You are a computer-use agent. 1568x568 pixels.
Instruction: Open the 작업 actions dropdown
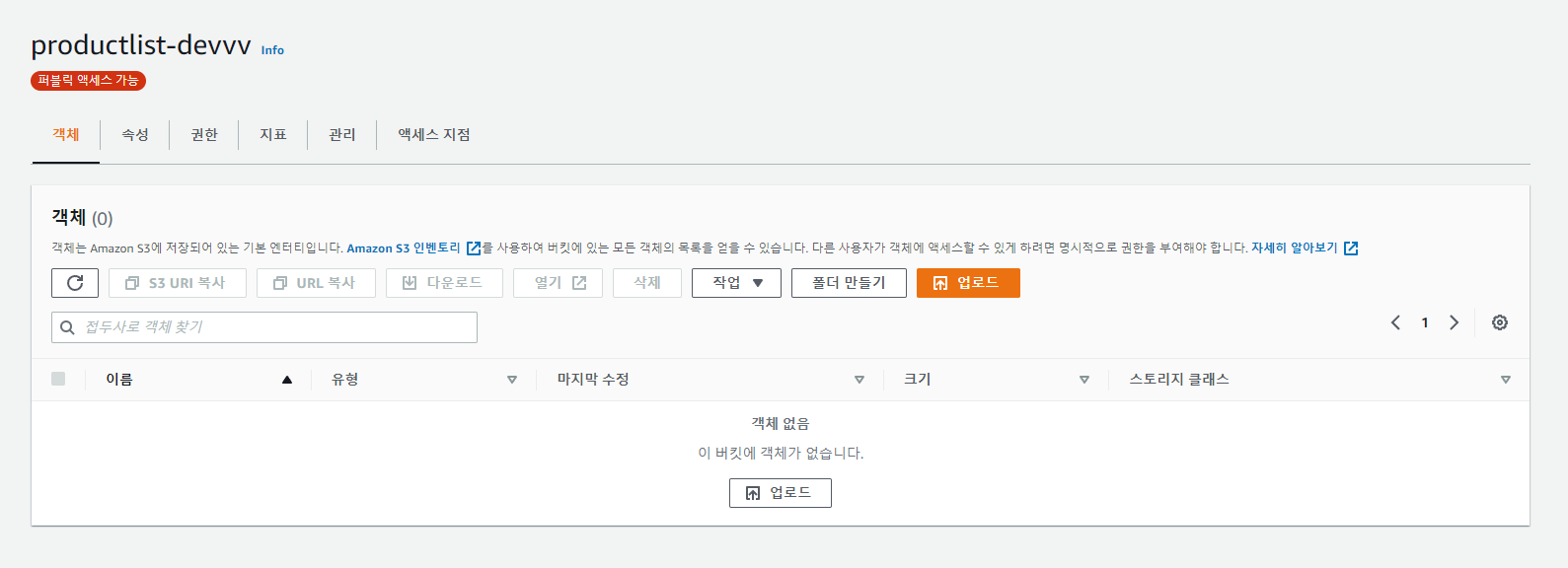736,283
